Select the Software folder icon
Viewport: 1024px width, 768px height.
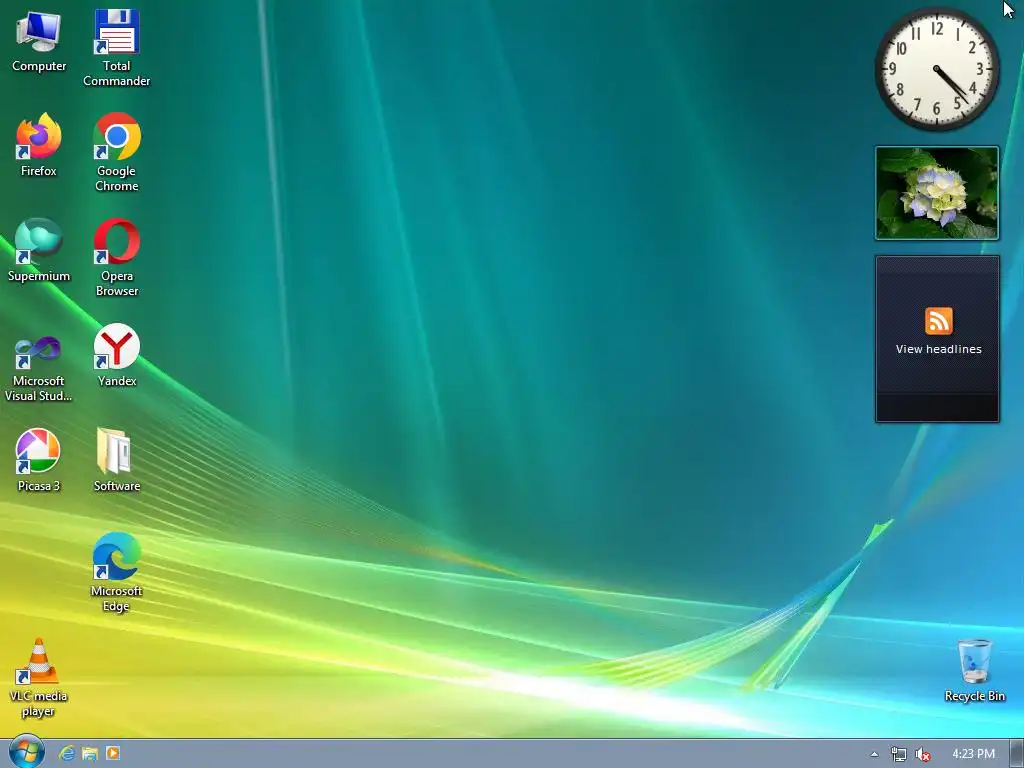click(116, 460)
